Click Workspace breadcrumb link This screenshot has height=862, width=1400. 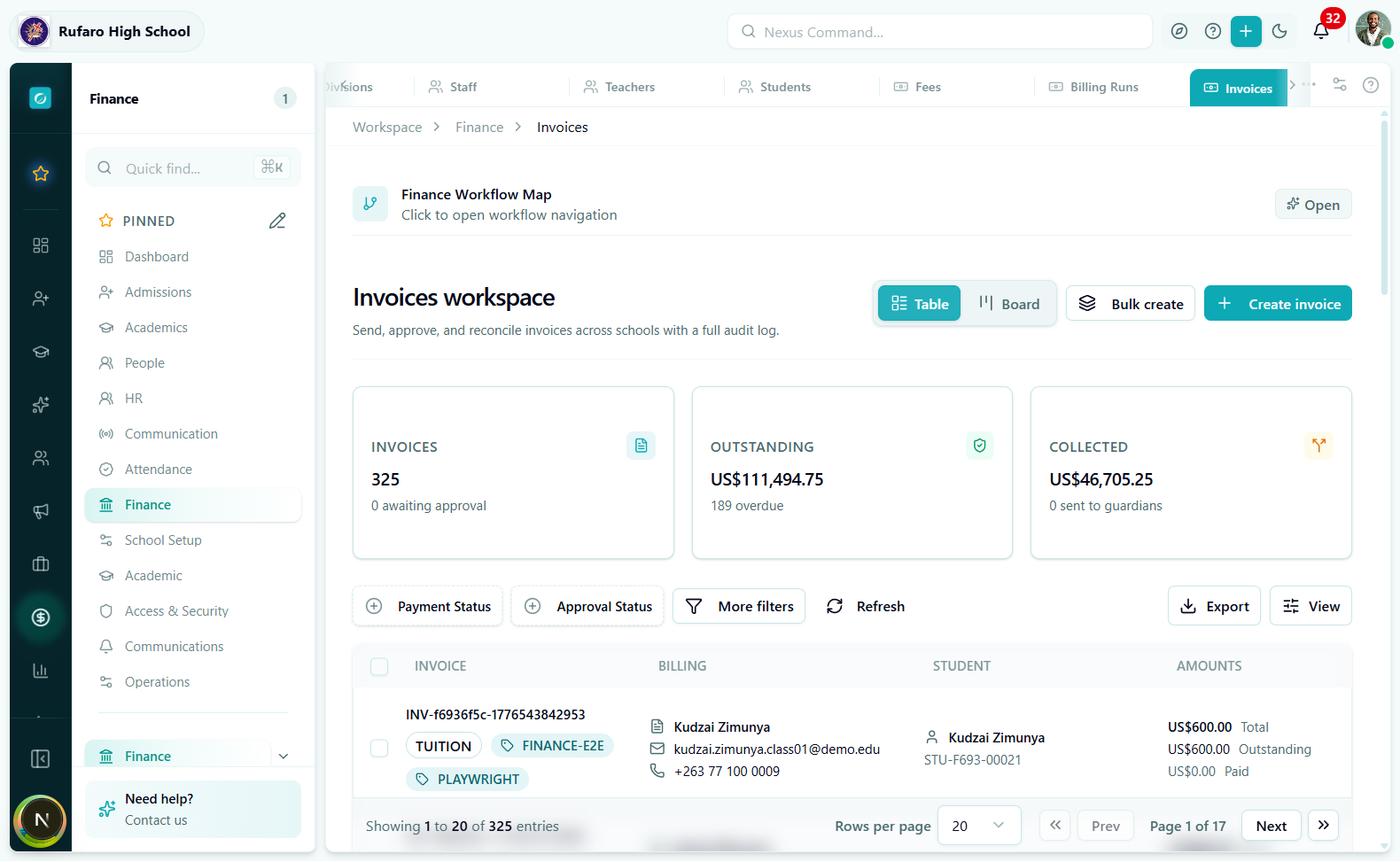[387, 128]
